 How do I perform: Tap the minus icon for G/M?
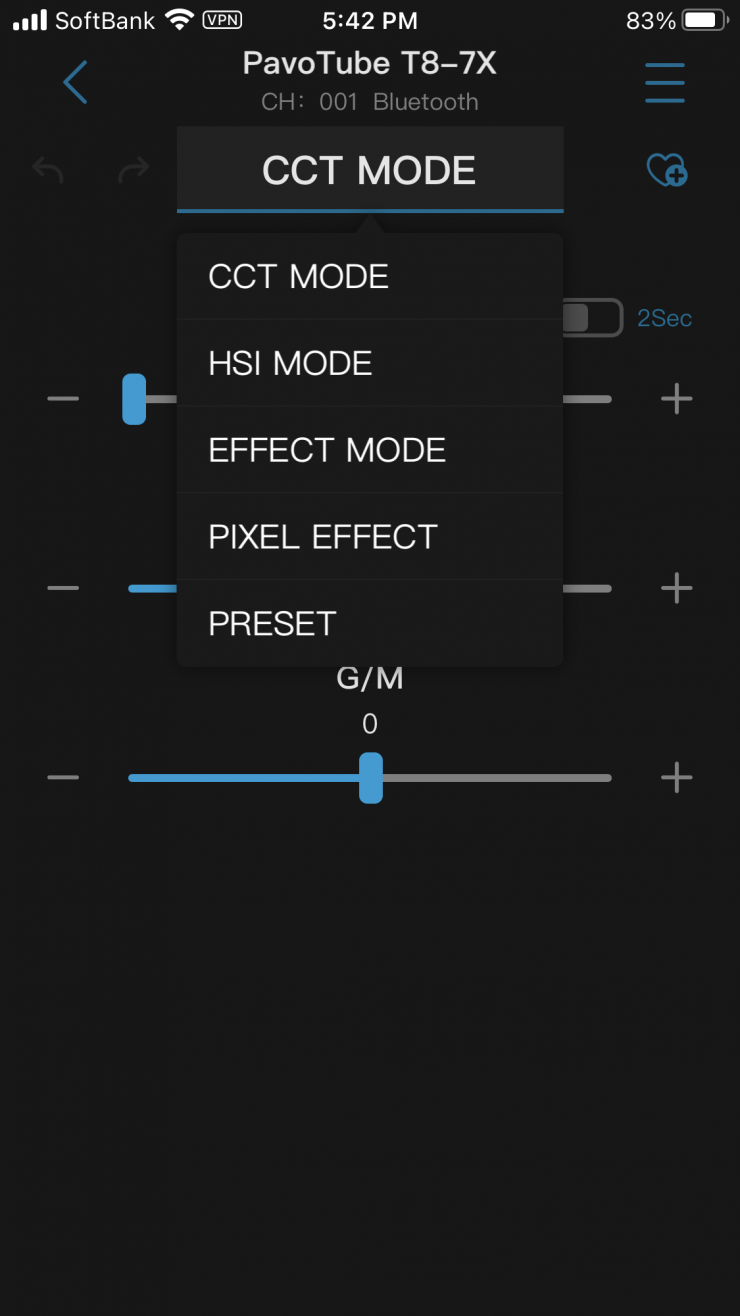coord(63,778)
